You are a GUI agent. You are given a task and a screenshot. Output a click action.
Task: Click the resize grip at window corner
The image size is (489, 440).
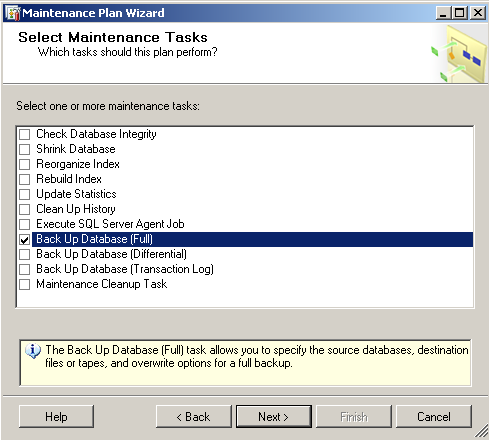(481, 432)
